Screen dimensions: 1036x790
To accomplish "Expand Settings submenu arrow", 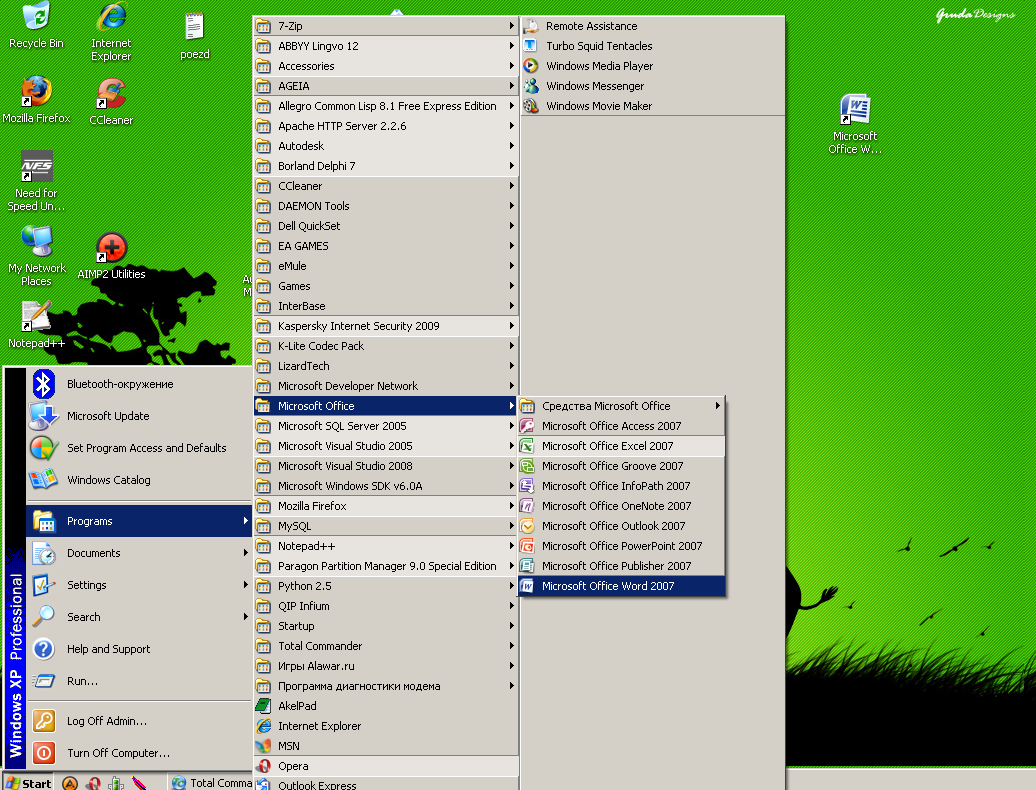I will [245, 585].
